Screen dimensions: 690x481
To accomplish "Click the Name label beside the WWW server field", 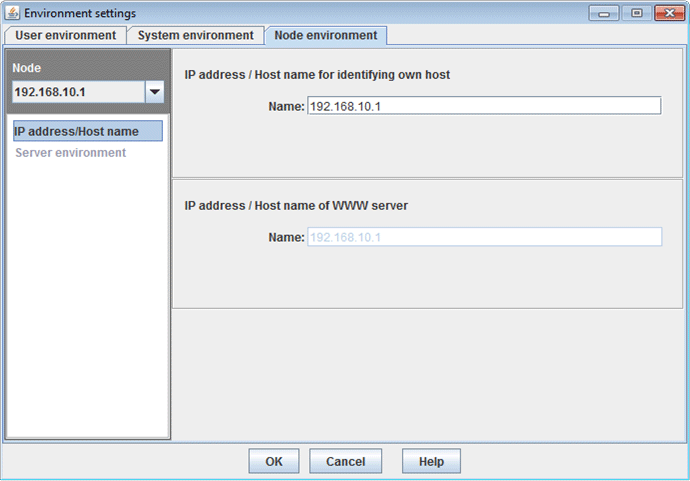I will pos(286,237).
